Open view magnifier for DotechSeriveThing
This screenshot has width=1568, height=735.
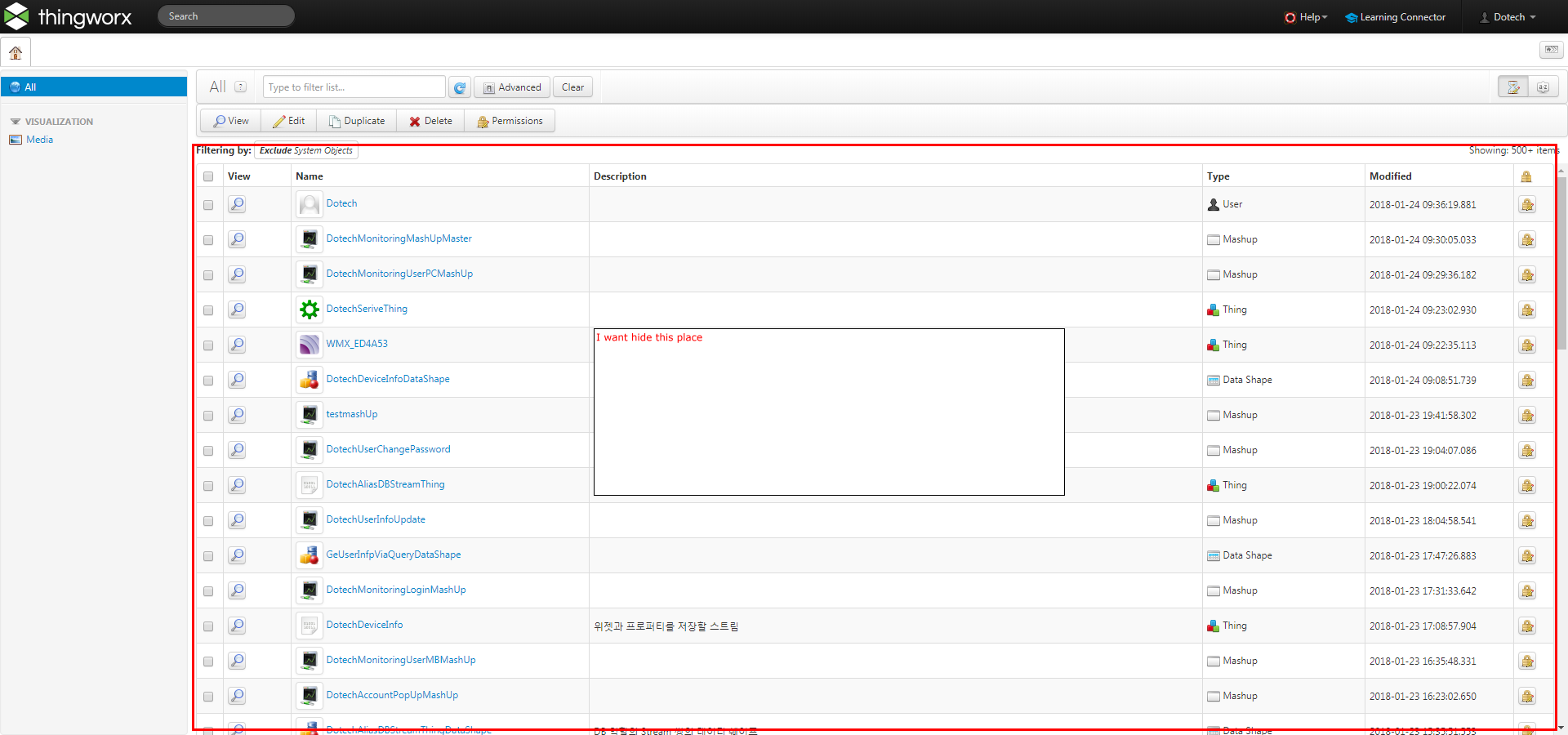[x=237, y=310]
